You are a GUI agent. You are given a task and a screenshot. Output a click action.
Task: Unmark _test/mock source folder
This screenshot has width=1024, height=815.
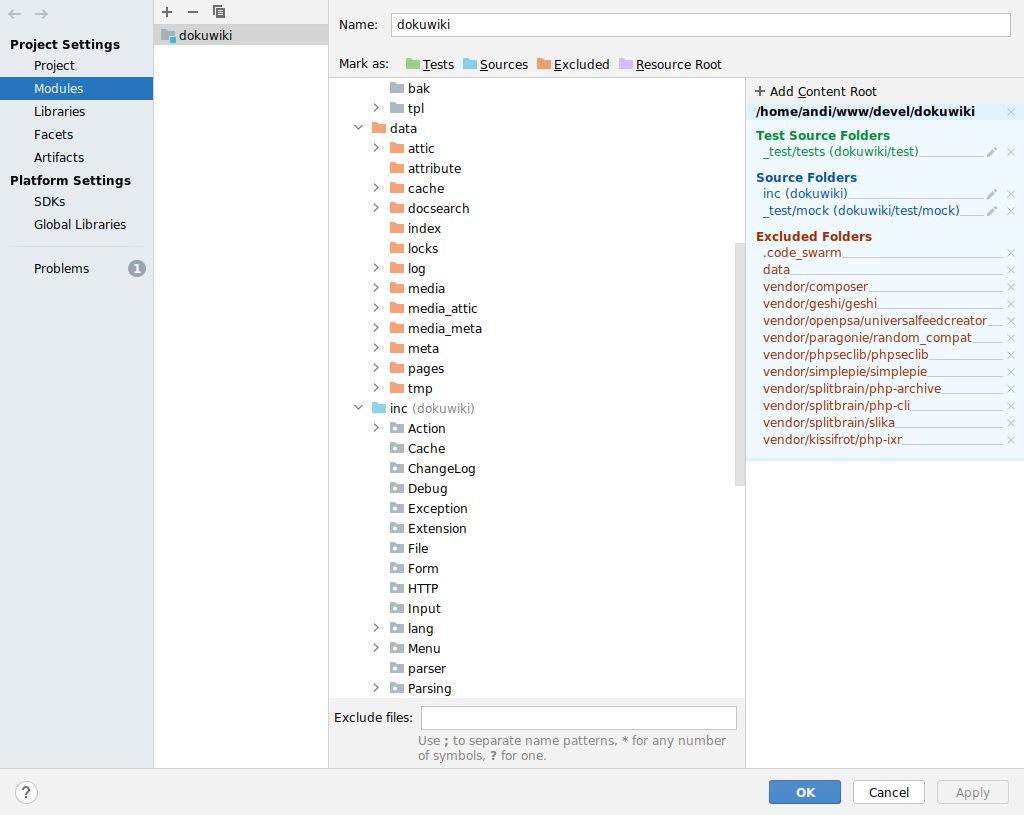1011,211
